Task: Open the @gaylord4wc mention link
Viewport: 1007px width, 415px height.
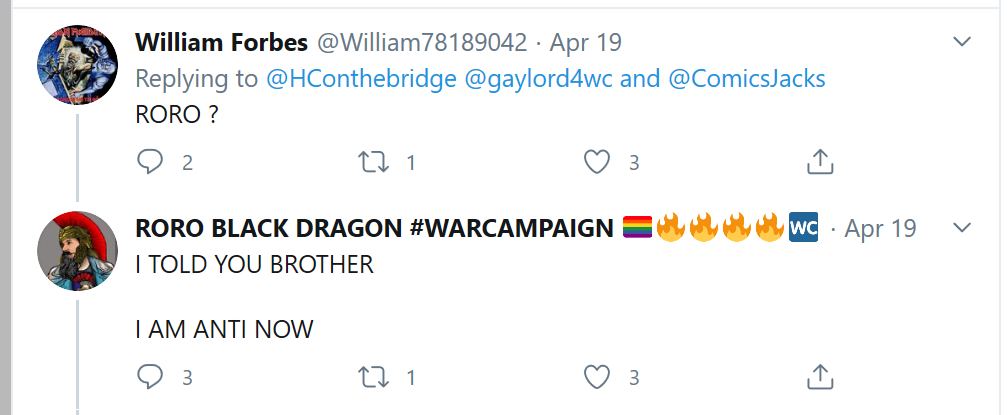Action: point(538,79)
